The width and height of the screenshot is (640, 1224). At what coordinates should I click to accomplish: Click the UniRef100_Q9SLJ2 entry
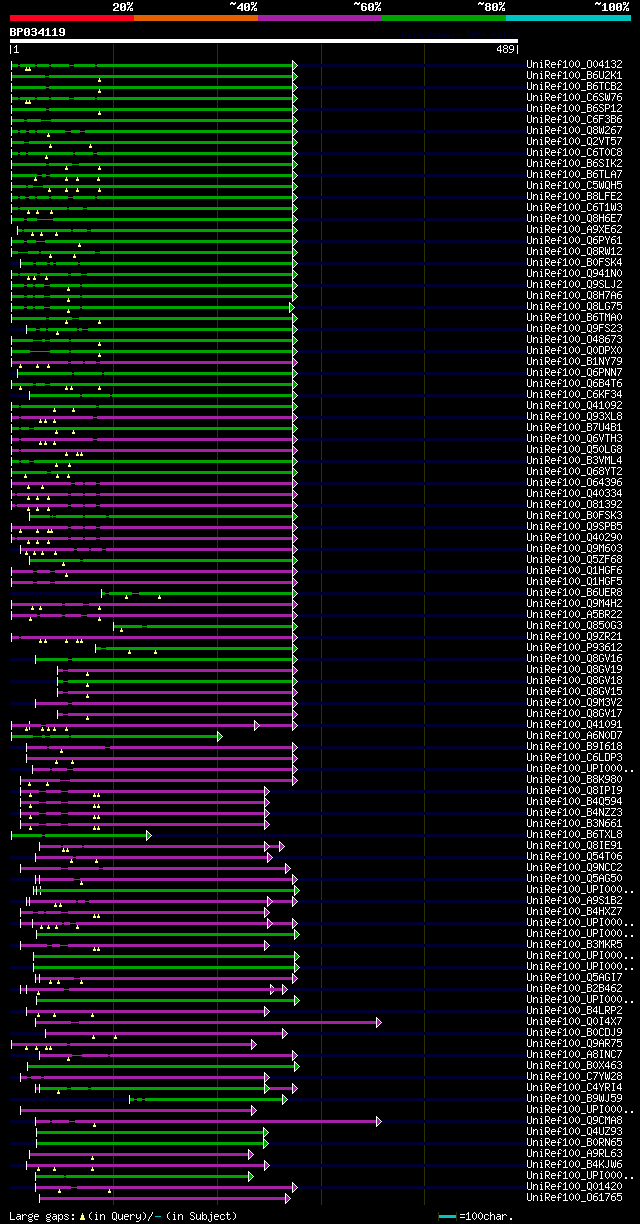tap(574, 285)
